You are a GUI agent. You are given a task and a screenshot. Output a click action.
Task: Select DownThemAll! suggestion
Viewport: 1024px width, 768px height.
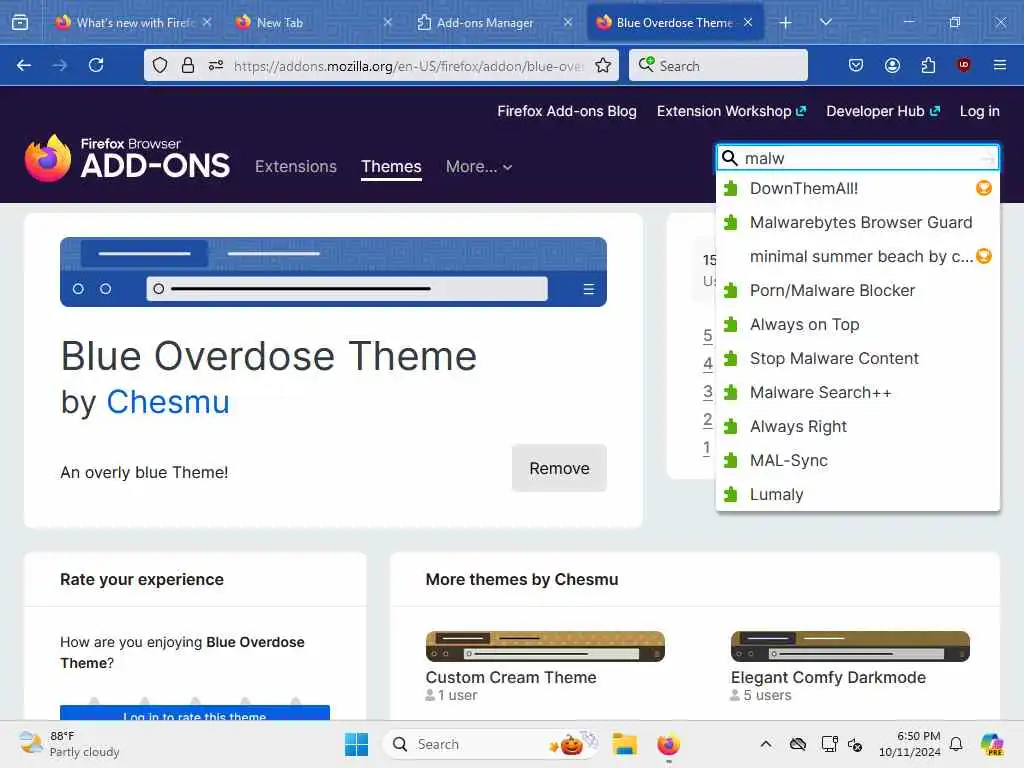point(857,189)
